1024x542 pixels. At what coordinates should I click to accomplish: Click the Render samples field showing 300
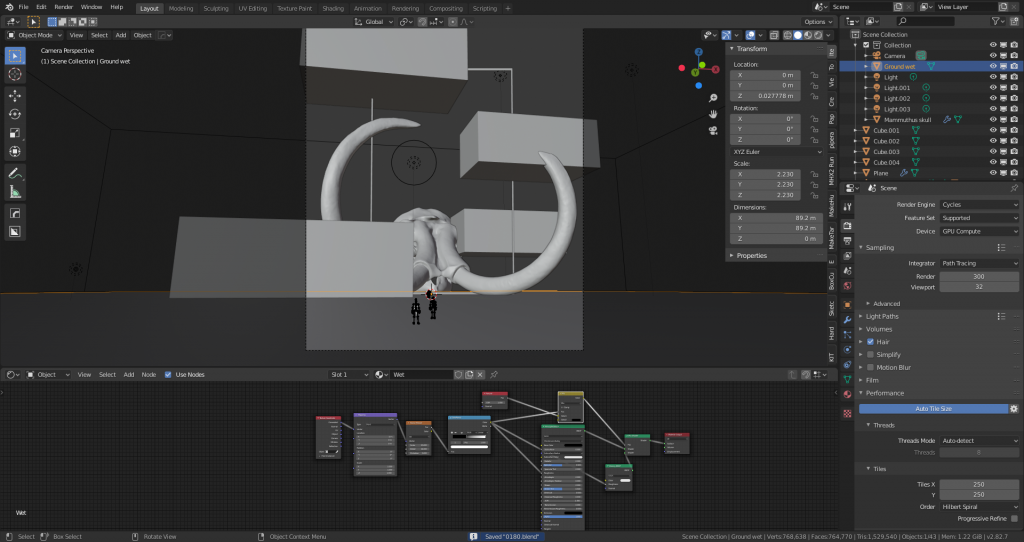click(979, 276)
